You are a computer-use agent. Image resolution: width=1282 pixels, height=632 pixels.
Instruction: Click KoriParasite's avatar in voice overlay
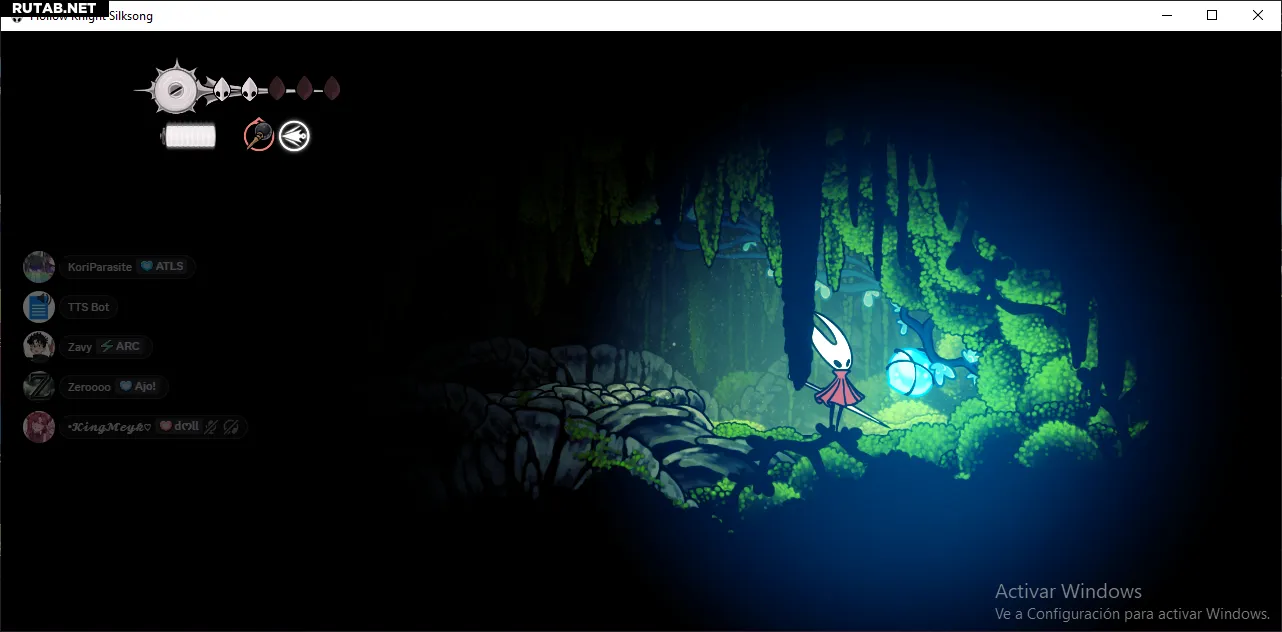click(x=39, y=267)
